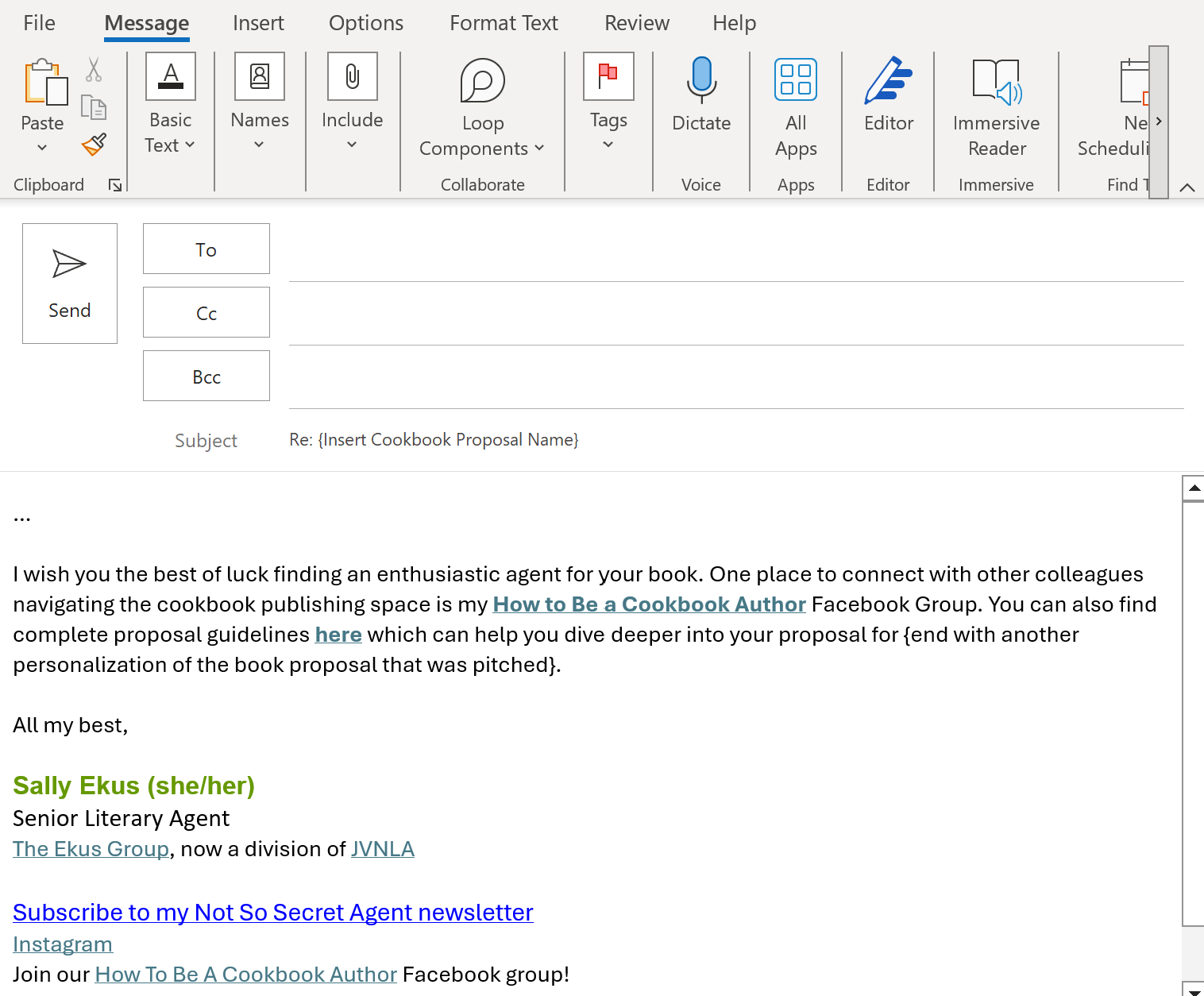This screenshot has height=996, width=1204.
Task: Click the Bcc recipients button
Action: click(x=206, y=376)
